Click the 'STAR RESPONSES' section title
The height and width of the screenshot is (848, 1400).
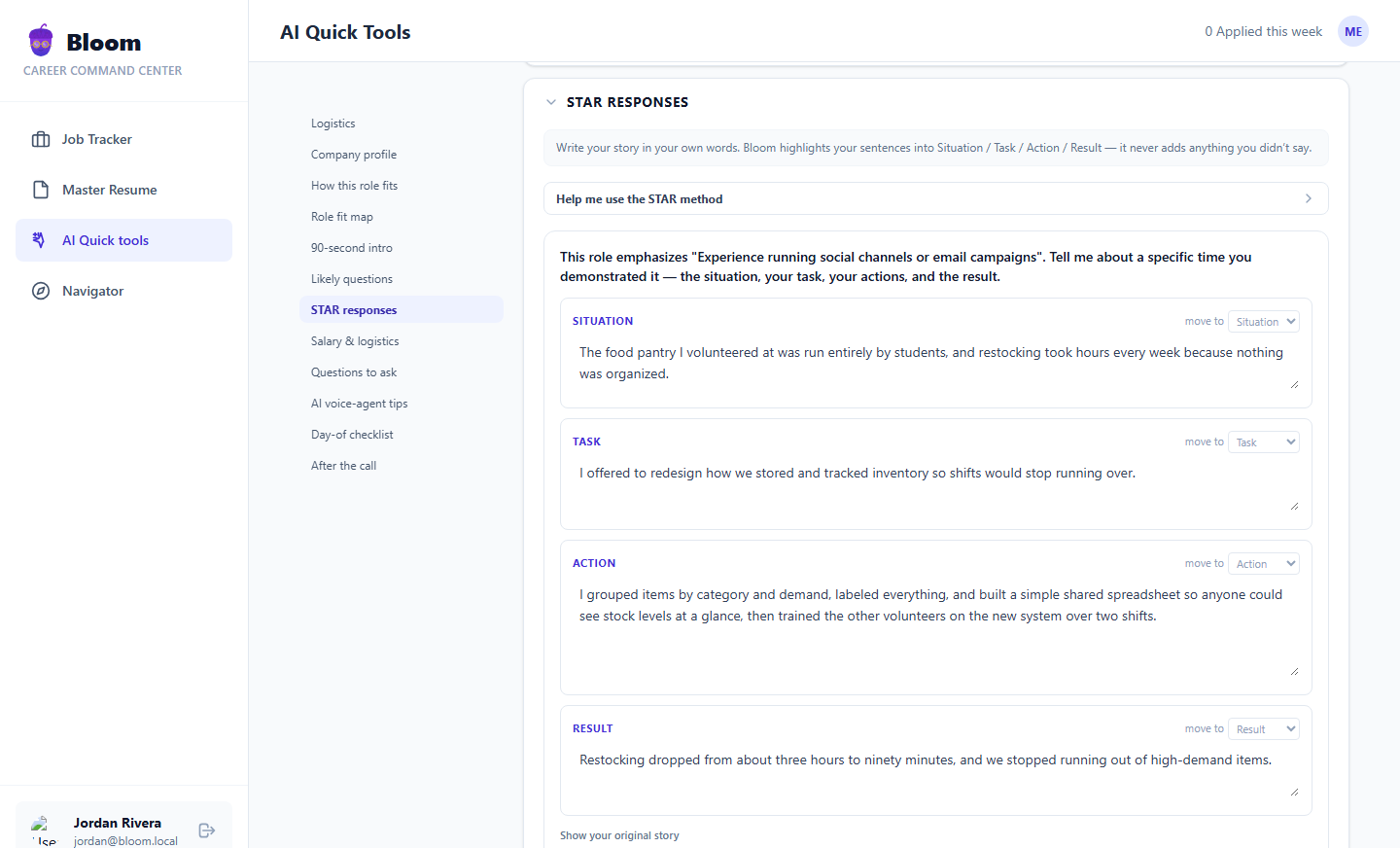coord(627,102)
